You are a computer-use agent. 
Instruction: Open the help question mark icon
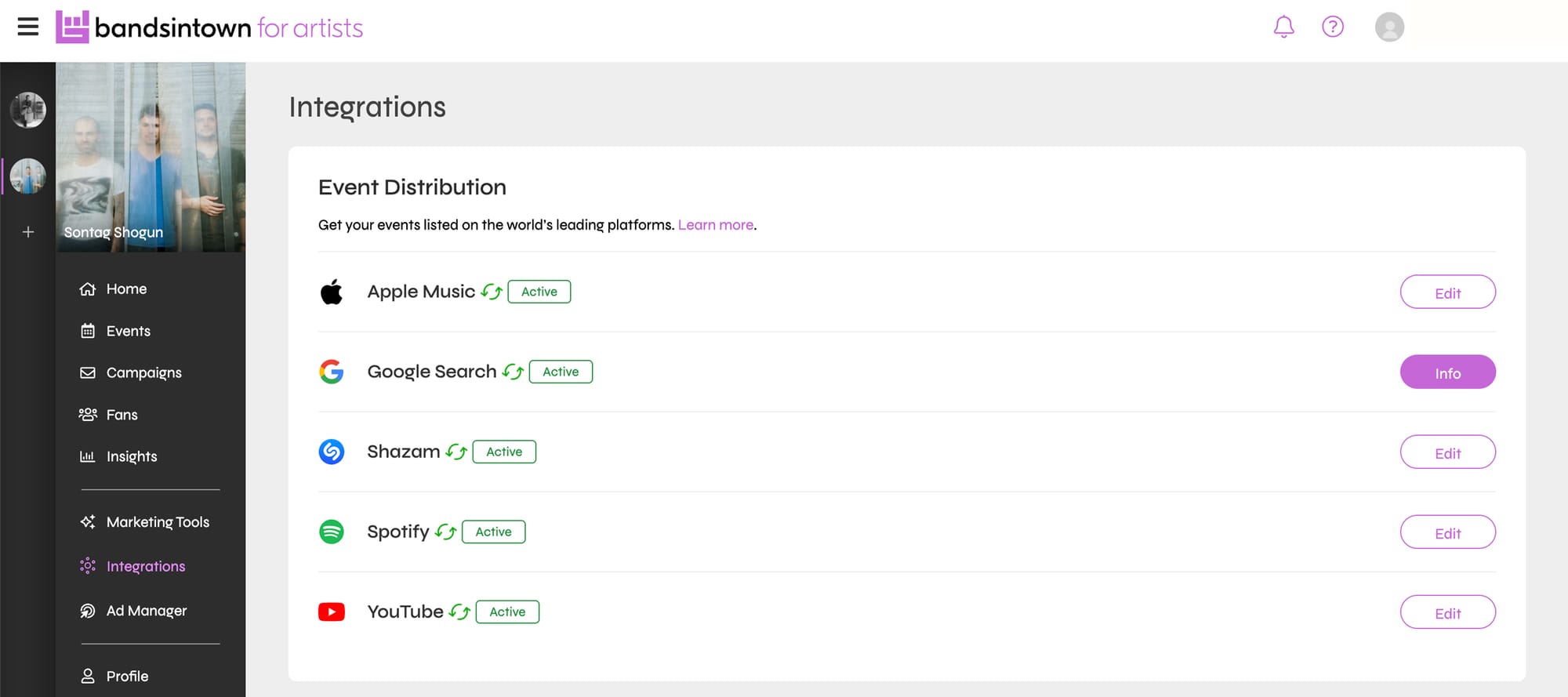(x=1332, y=27)
